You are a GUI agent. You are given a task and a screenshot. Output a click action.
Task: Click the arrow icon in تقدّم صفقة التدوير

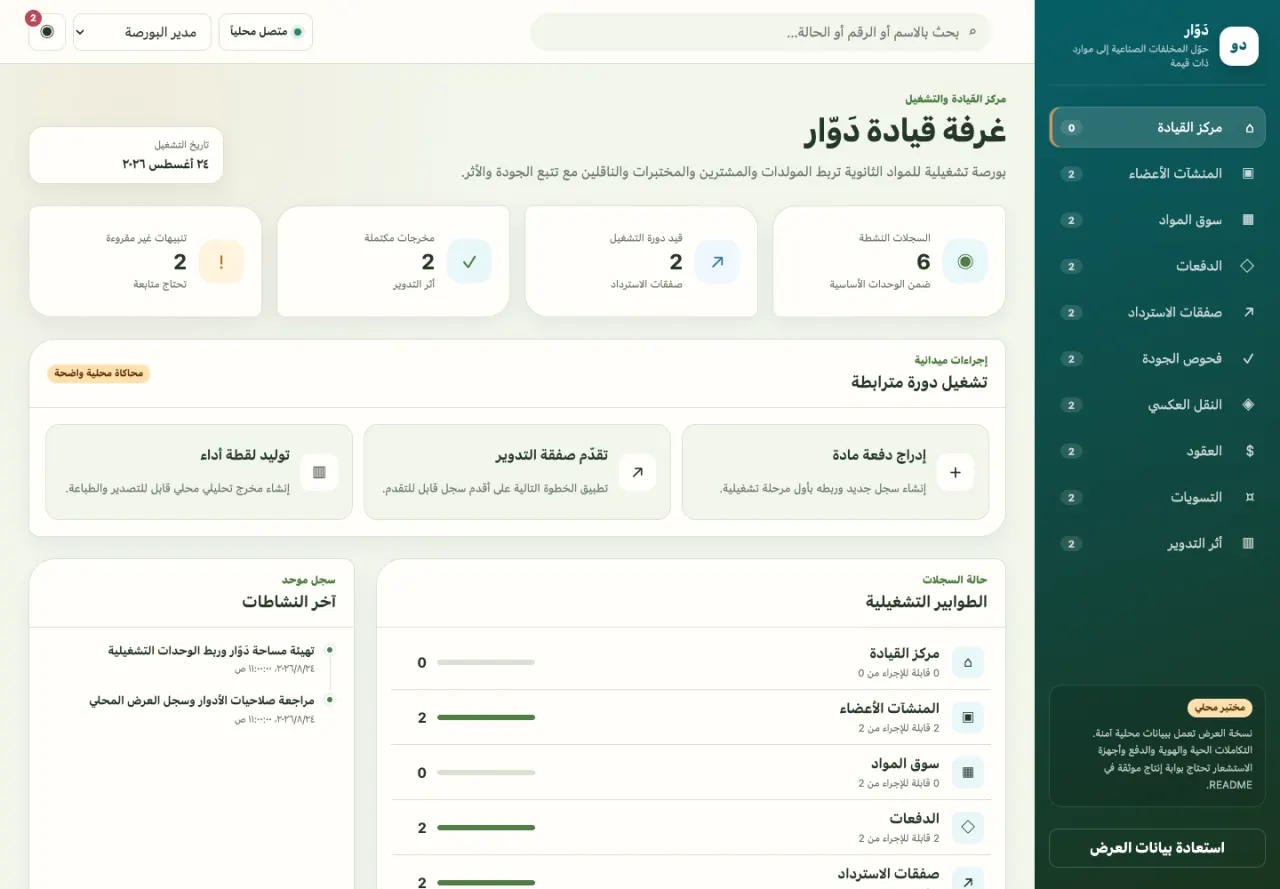[637, 472]
